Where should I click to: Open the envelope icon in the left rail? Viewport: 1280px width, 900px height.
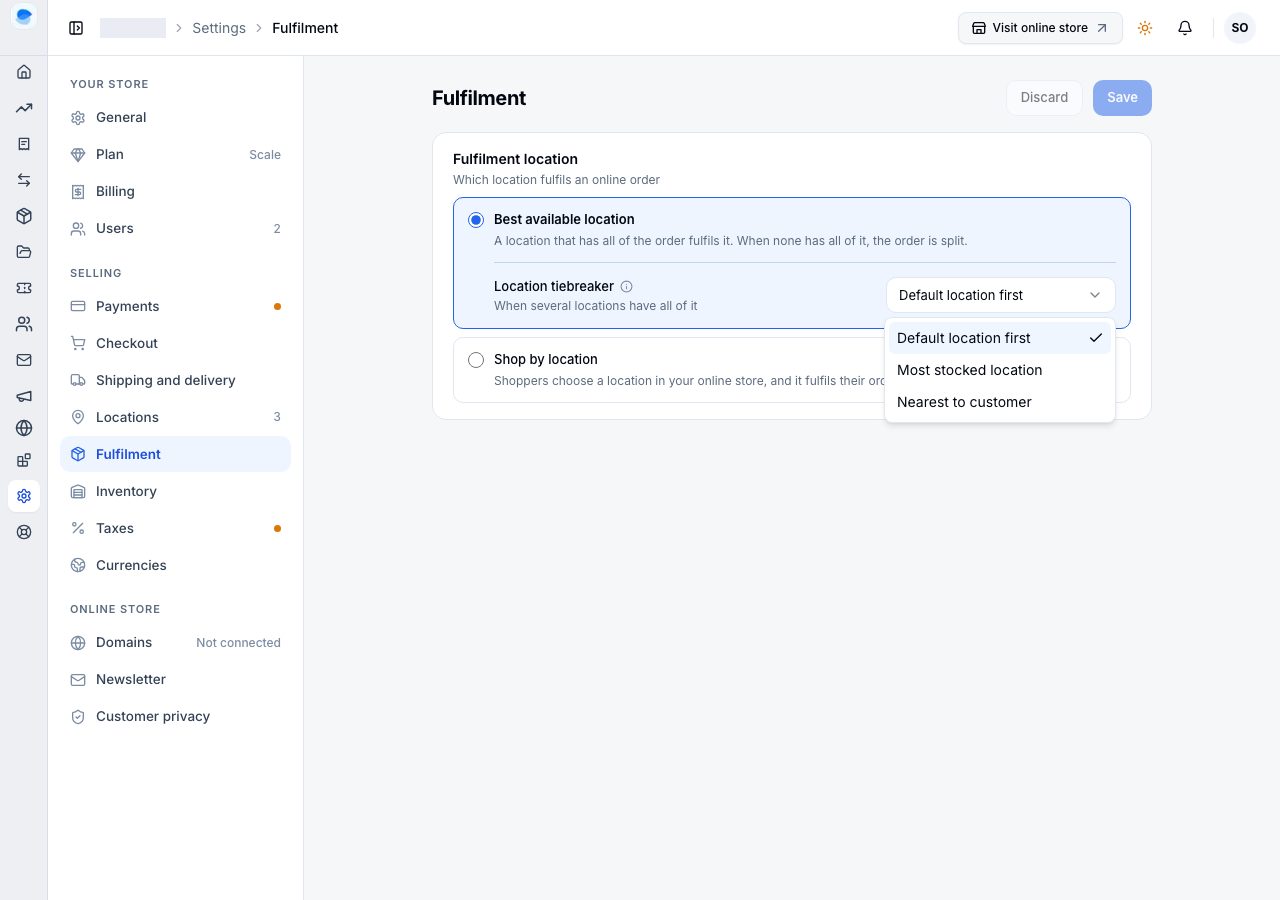tap(24, 360)
